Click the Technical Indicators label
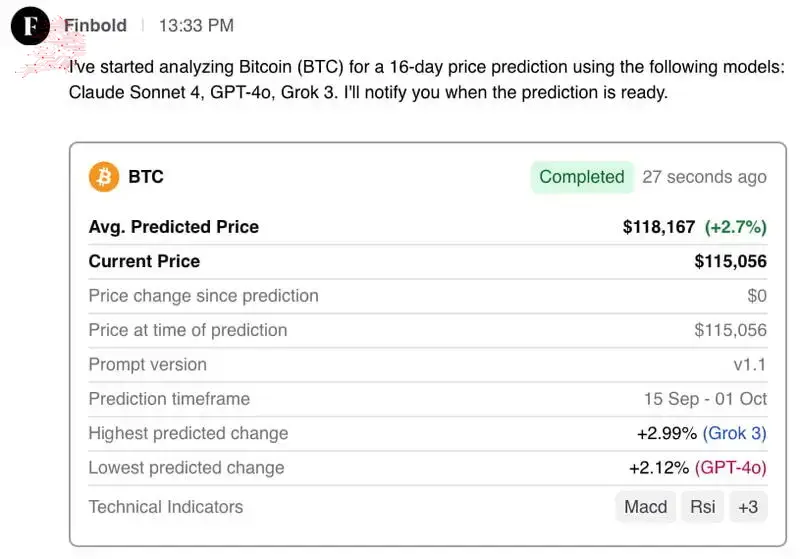Screen dimensions: 800x559 [x=166, y=507]
